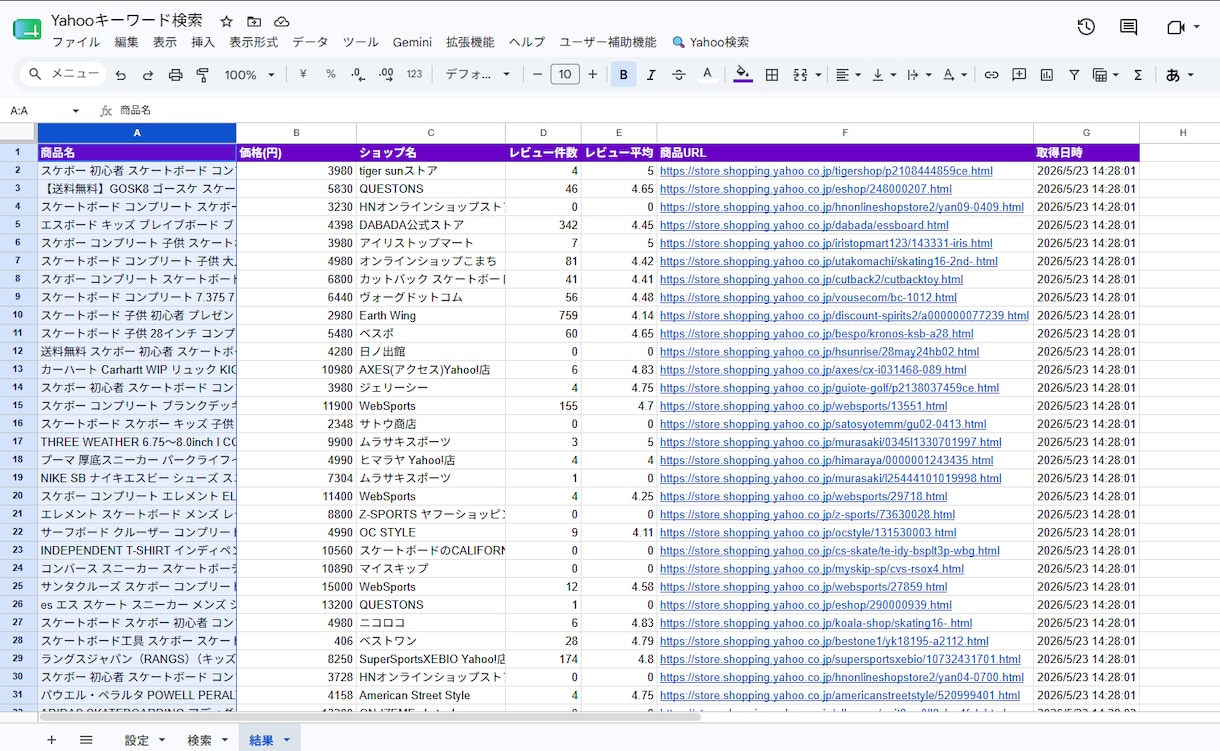Check the cloud save status icon
The width and height of the screenshot is (1220, 751).
pyautogui.click(x=282, y=21)
